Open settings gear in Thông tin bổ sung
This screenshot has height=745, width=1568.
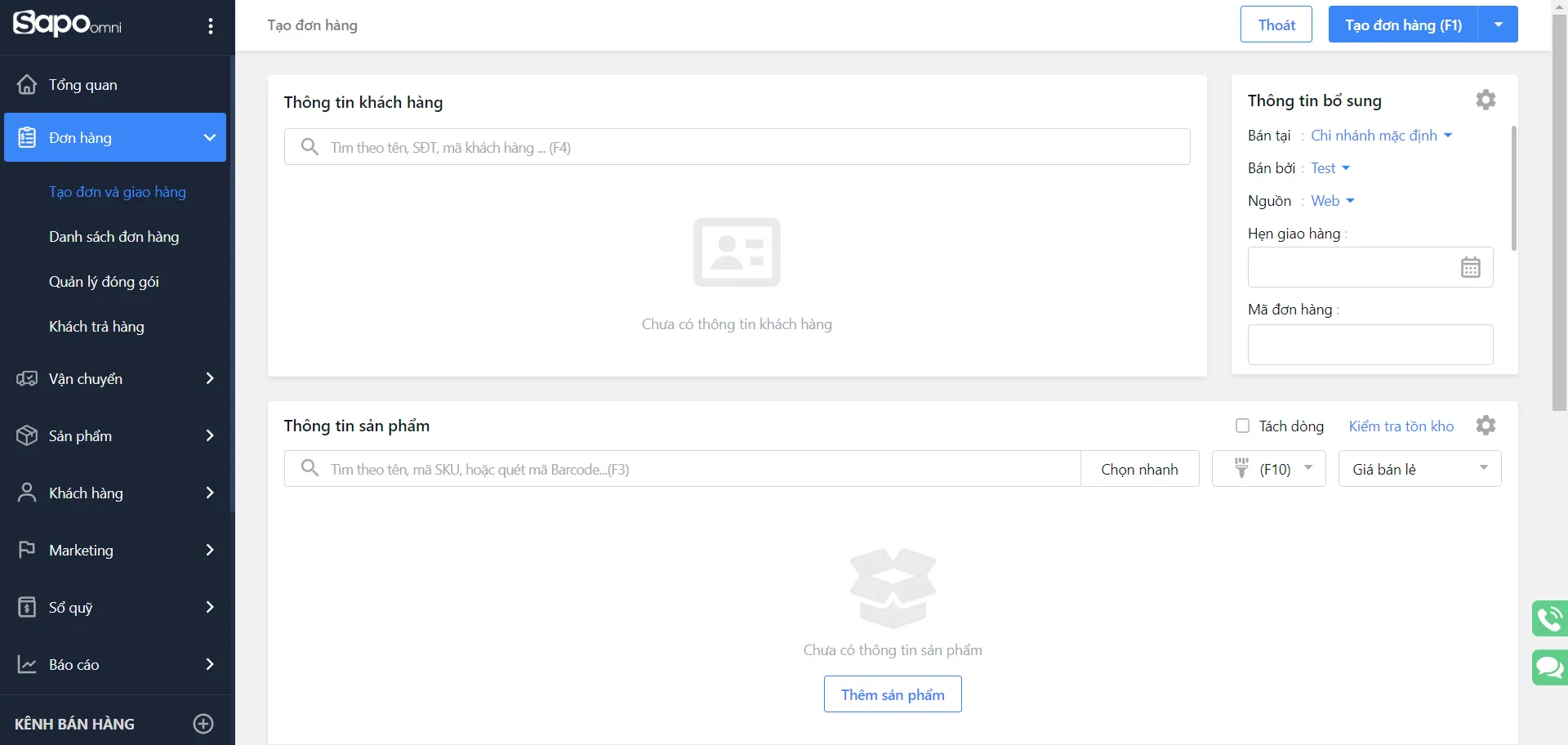[x=1486, y=100]
